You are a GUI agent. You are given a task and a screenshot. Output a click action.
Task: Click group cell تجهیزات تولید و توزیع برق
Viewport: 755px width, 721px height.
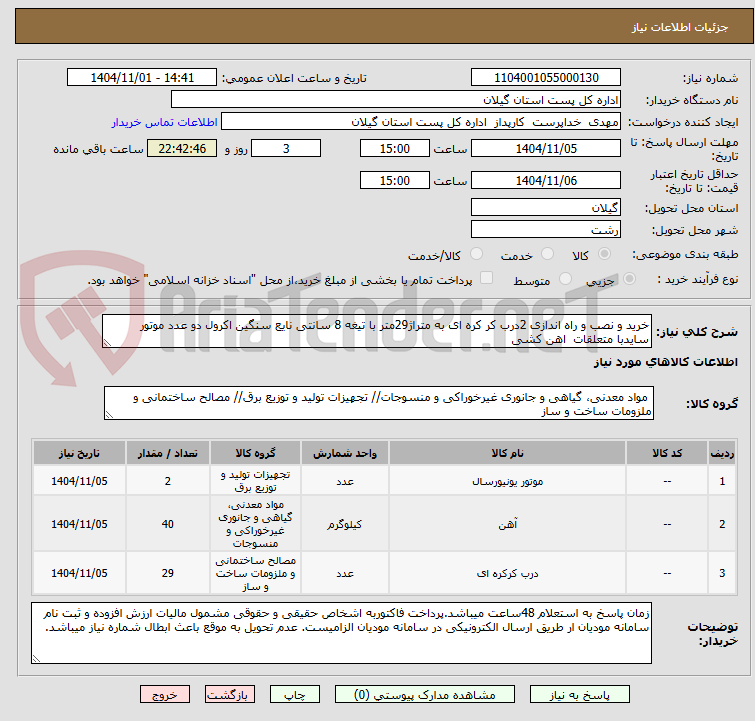pyautogui.click(x=255, y=481)
